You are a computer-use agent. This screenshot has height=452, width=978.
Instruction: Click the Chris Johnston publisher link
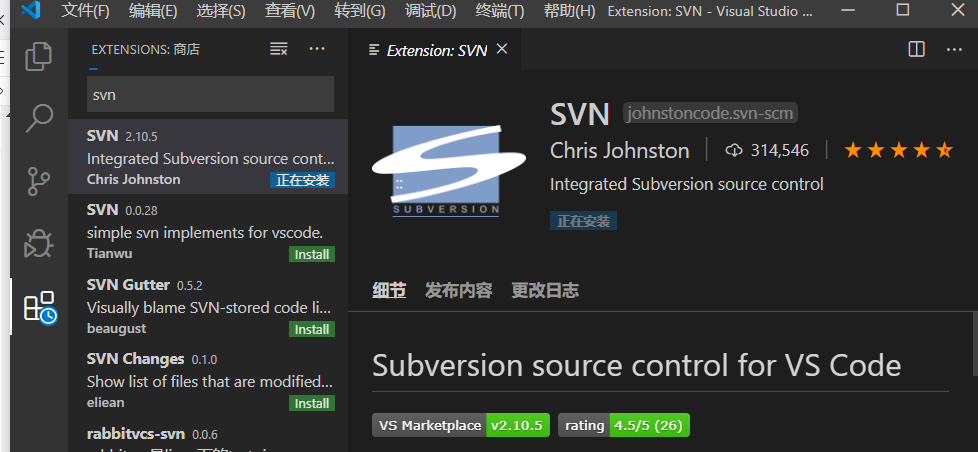click(x=619, y=150)
